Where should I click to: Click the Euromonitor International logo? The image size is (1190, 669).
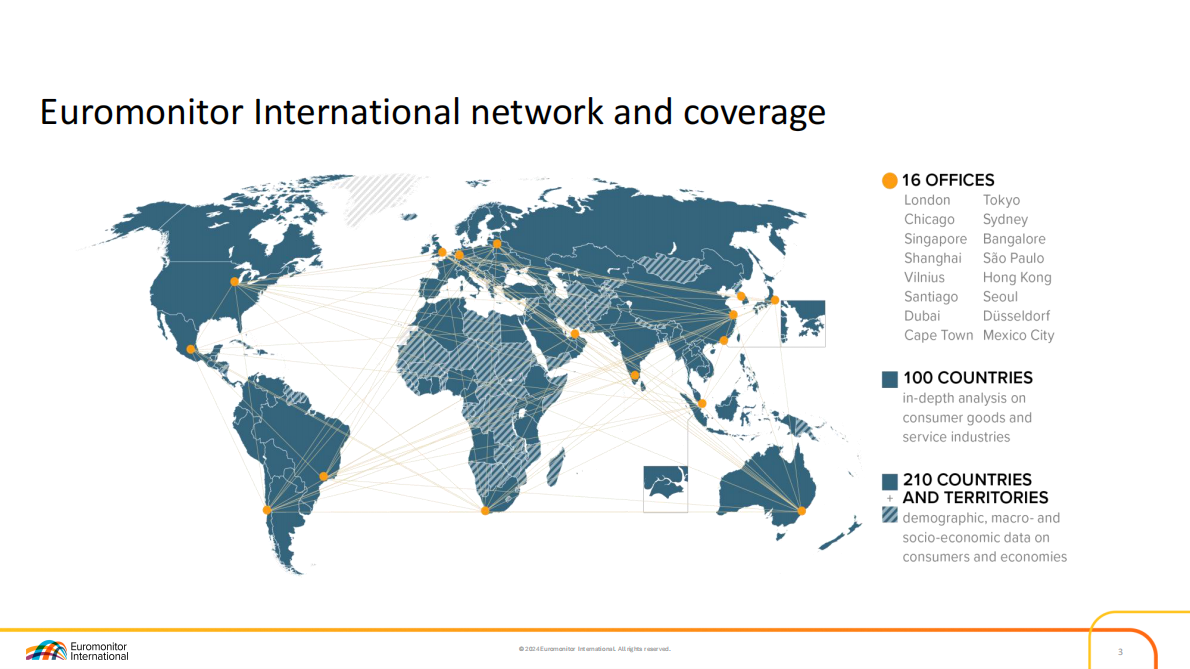77,651
